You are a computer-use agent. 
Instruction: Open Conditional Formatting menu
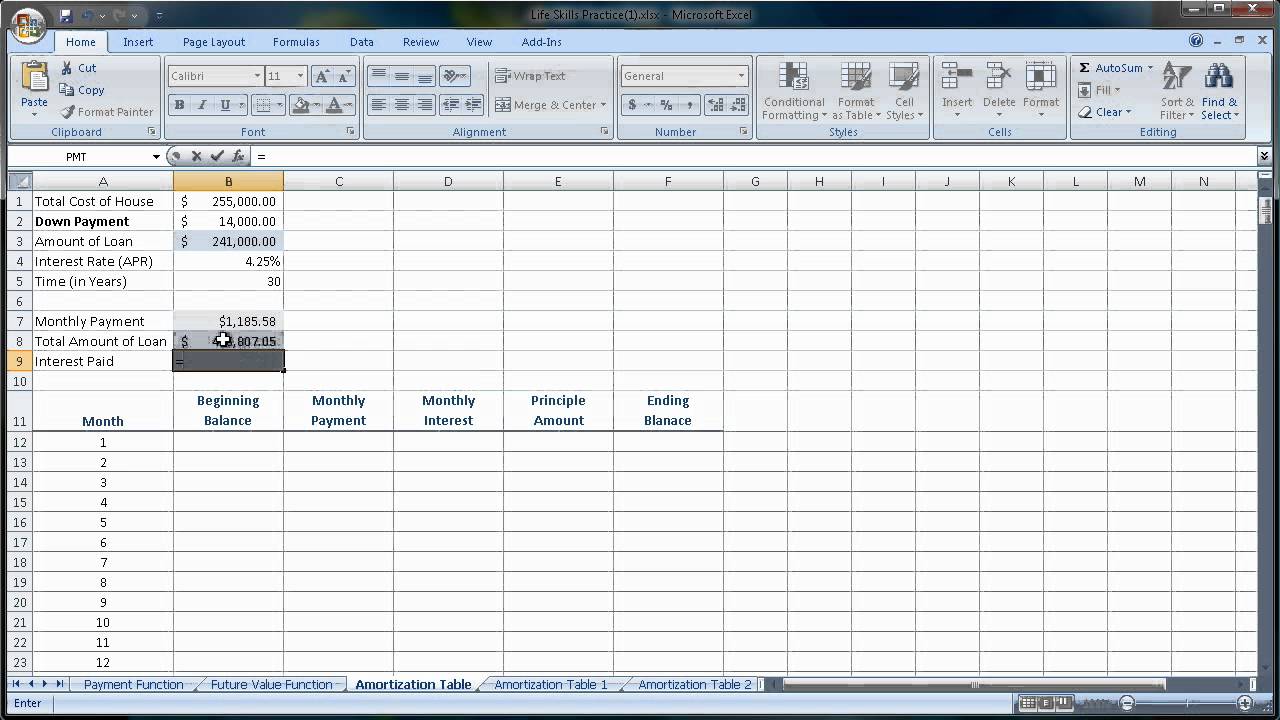click(x=794, y=91)
